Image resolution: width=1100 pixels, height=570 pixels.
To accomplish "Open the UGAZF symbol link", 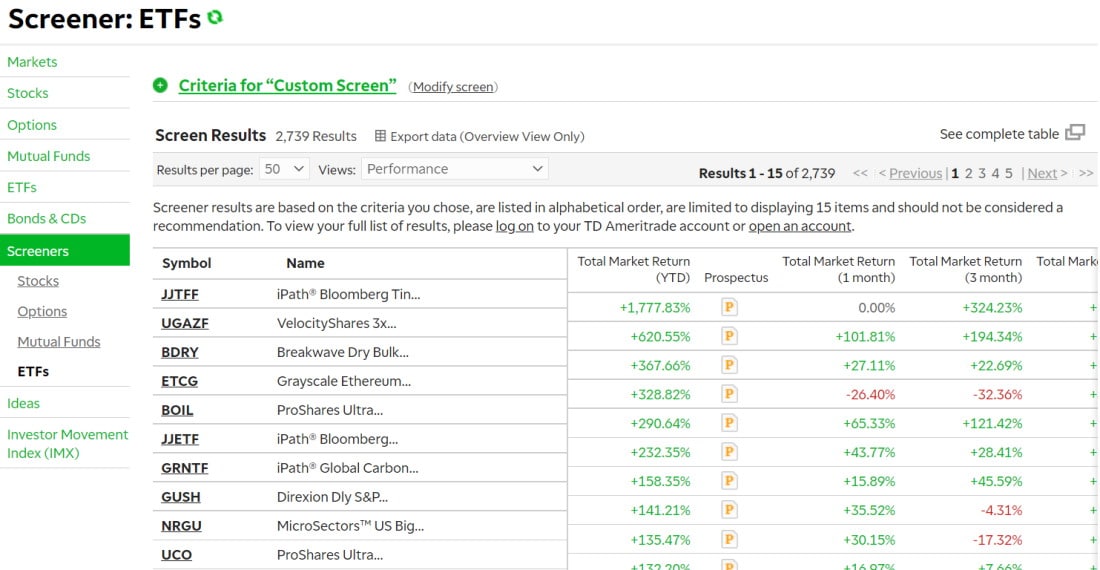I will click(185, 323).
